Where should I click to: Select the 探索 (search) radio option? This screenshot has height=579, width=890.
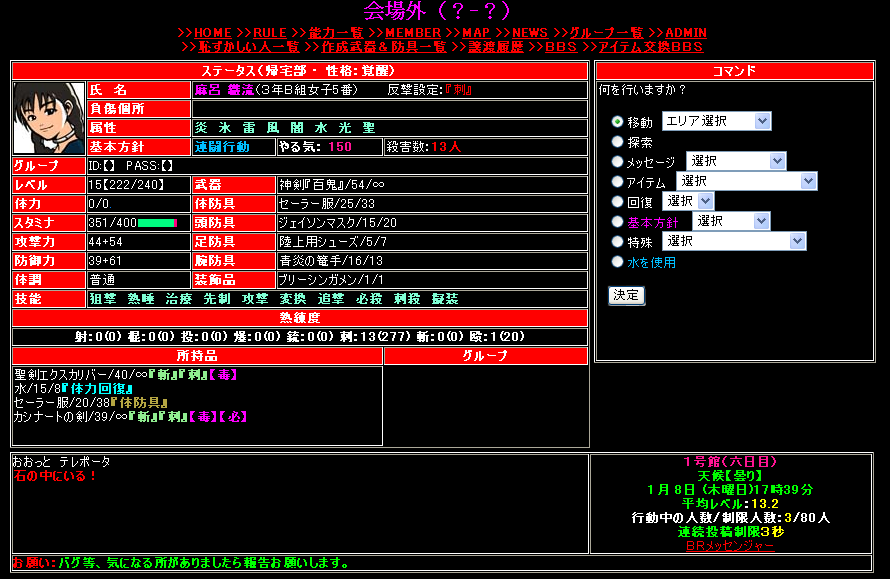[x=617, y=142]
